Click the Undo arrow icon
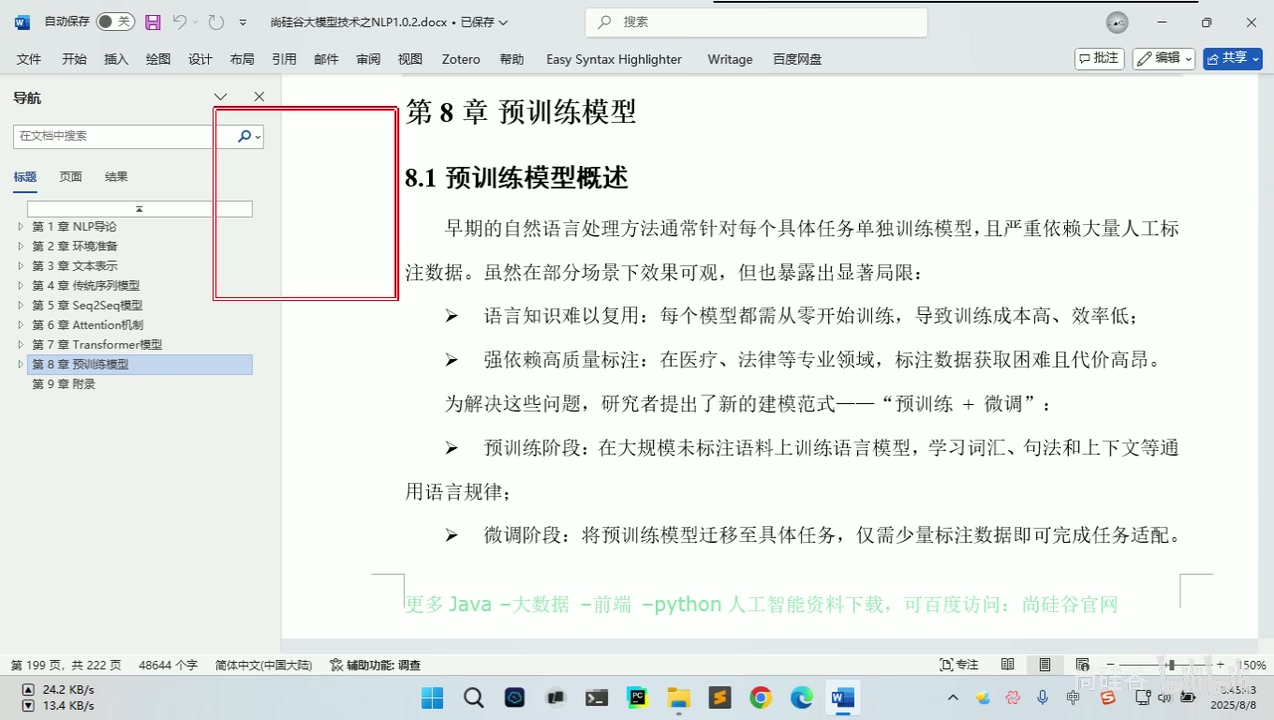This screenshot has height=720, width=1274. (x=179, y=22)
